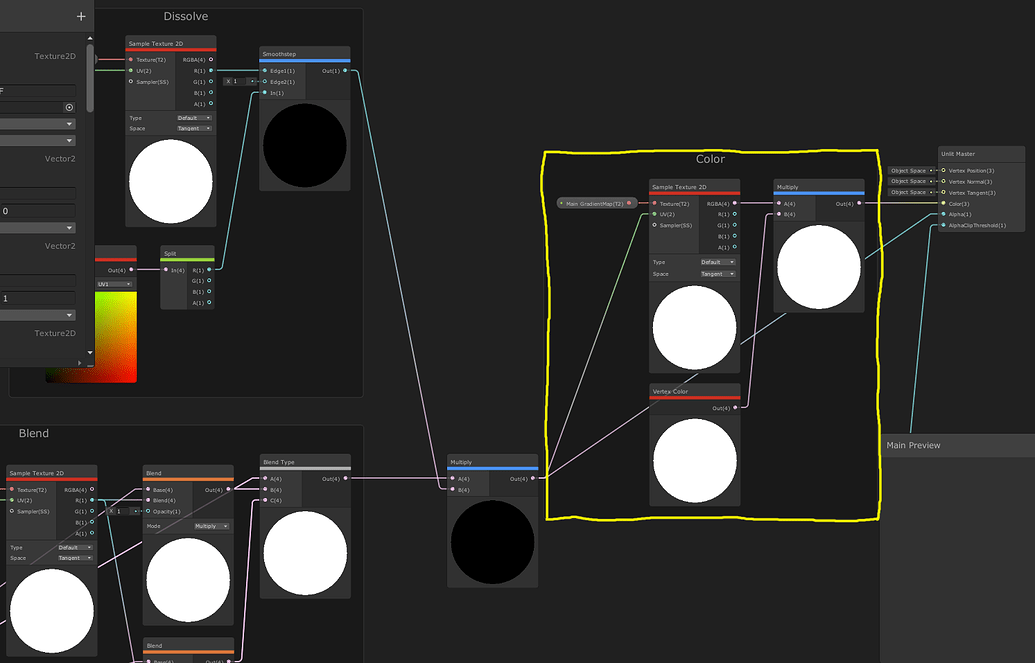The height and width of the screenshot is (663, 1035).
Task: Click the A(4) input port of Blend Type
Action: (265, 479)
